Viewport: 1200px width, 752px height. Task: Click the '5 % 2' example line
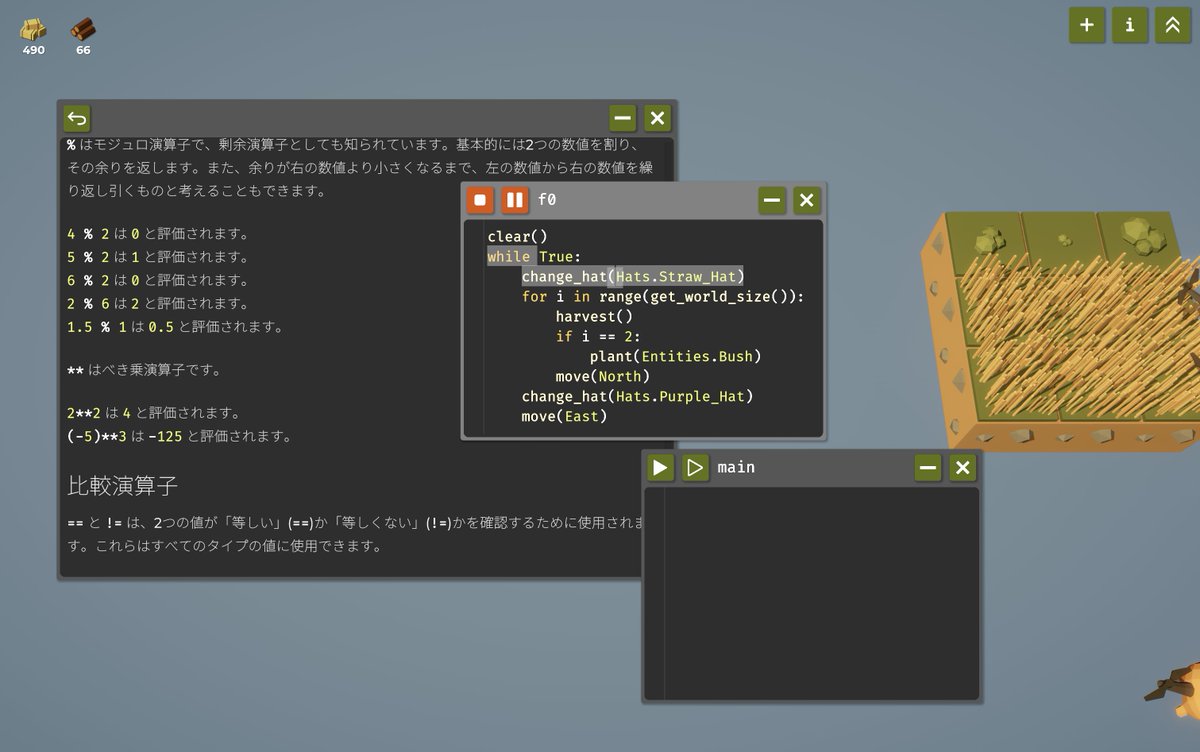pyautogui.click(x=158, y=257)
